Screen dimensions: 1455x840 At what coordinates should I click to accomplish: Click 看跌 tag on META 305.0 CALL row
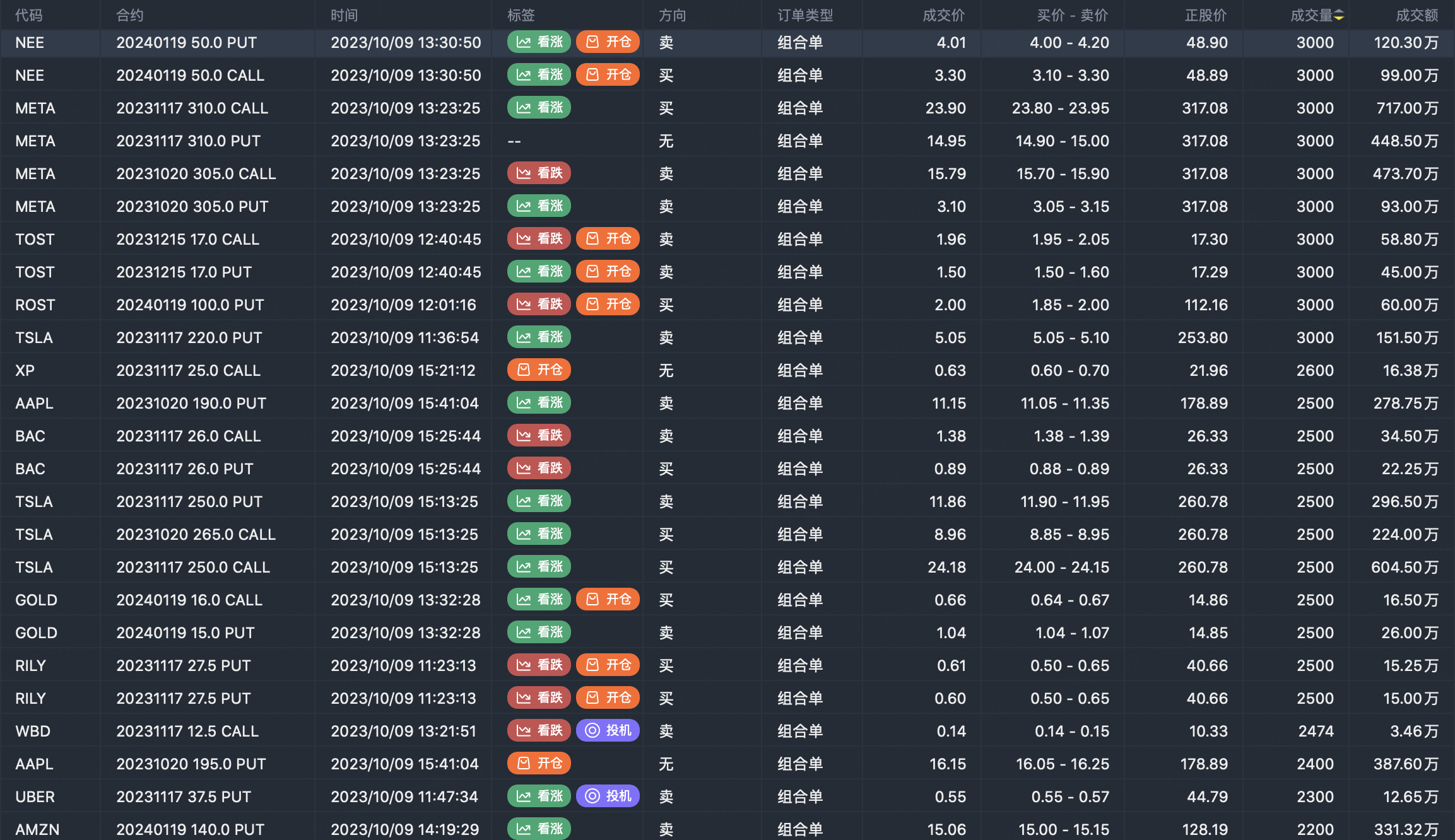539,173
